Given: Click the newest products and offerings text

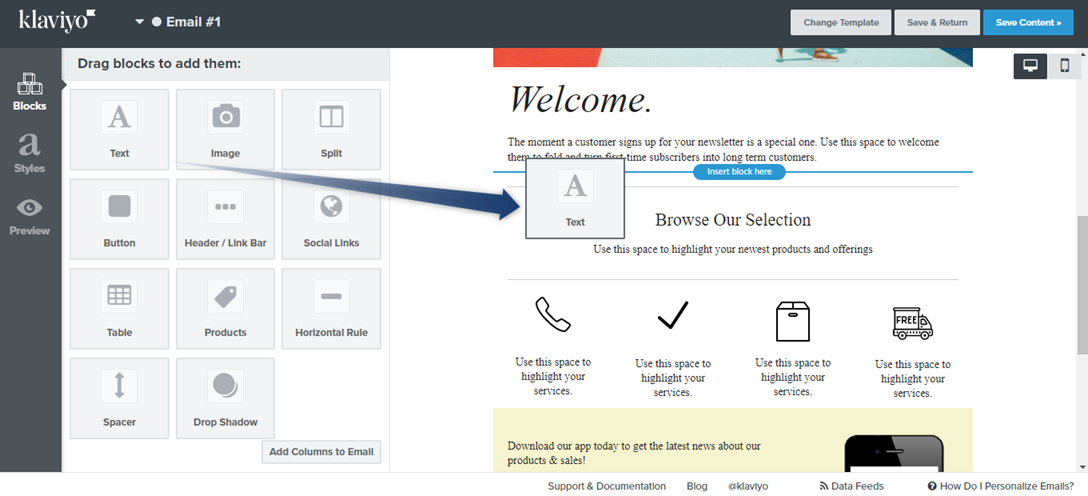Looking at the screenshot, I should click(733, 249).
